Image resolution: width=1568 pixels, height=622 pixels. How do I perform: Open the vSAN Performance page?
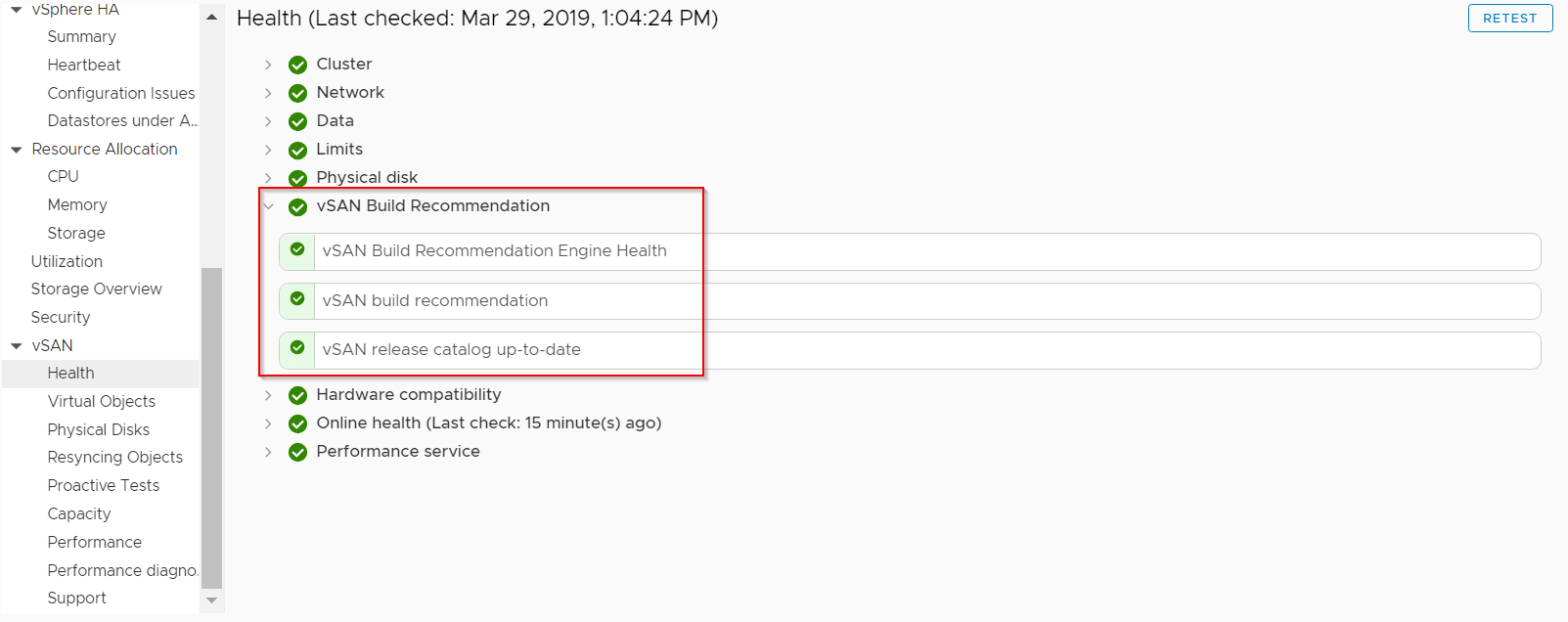click(x=95, y=542)
